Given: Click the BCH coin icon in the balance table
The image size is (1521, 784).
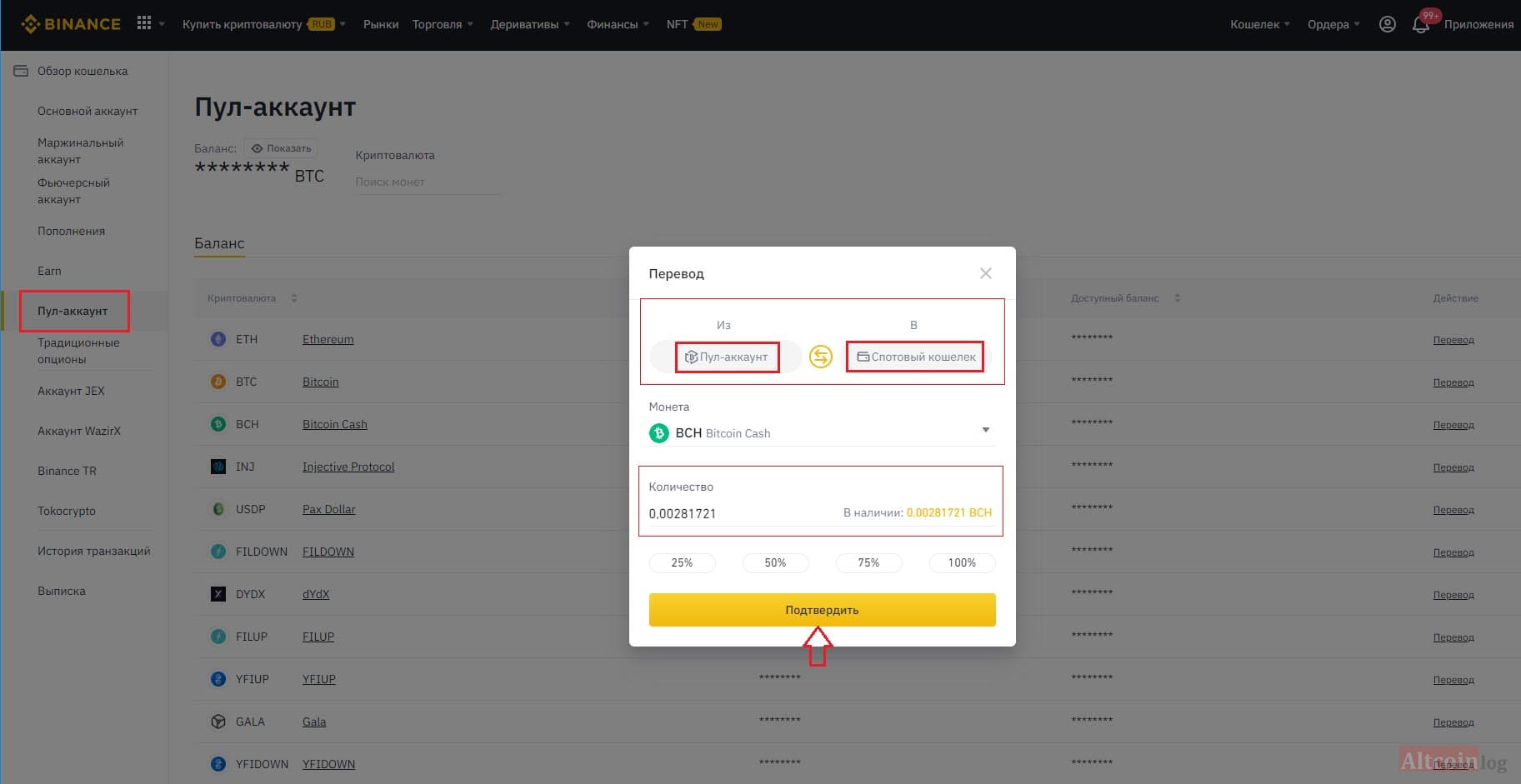Looking at the screenshot, I should click(x=218, y=424).
